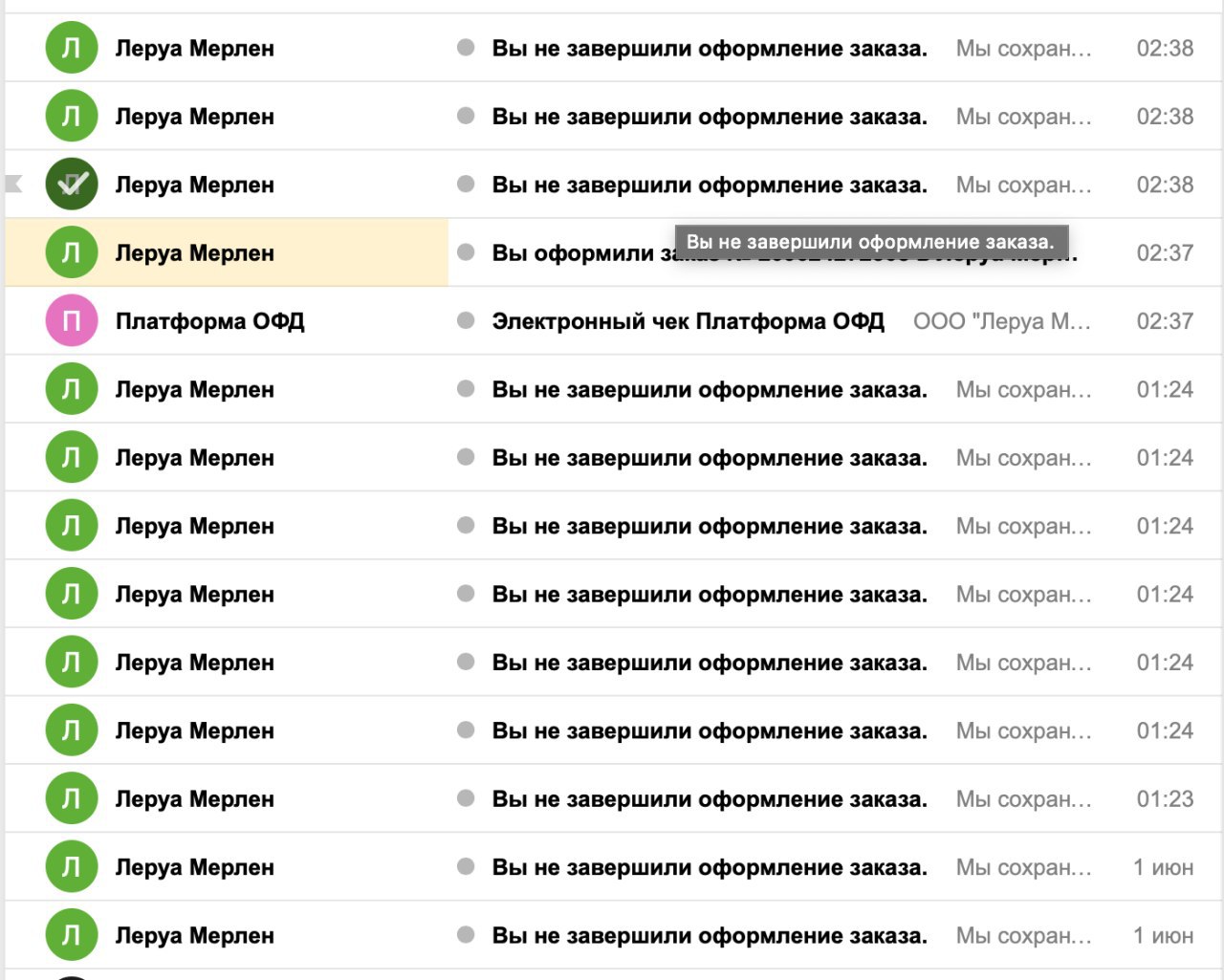Click the 02:37 time in the 'Вы оформили заказ' row

click(x=1165, y=253)
